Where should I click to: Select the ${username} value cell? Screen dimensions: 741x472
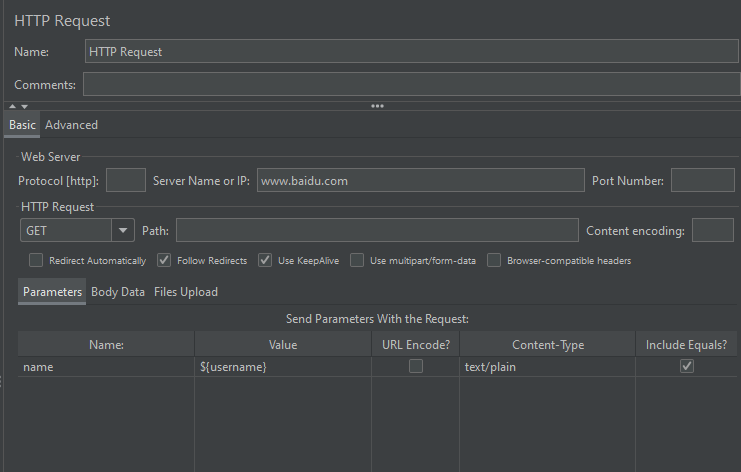point(282,367)
